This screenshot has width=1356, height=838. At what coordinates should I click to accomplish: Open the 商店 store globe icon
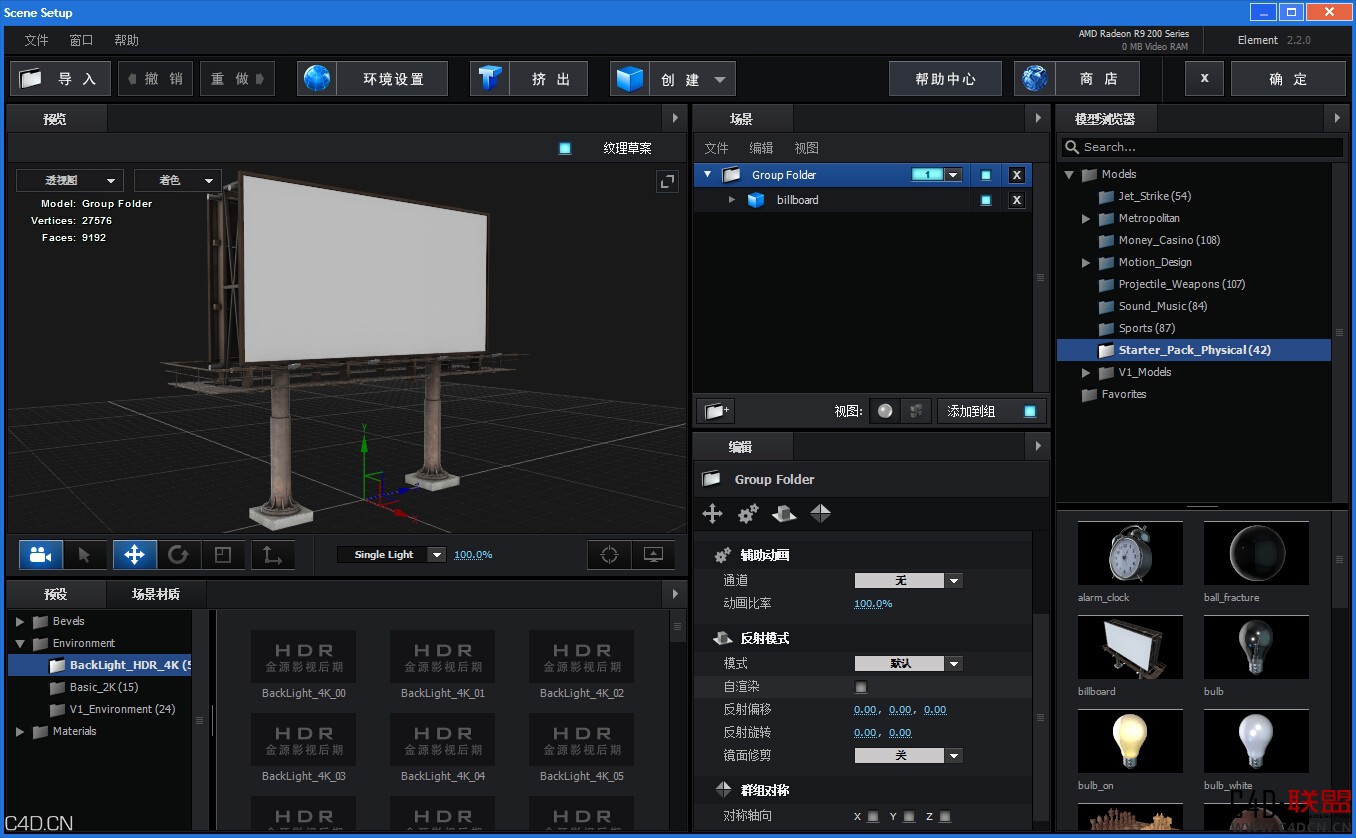pyautogui.click(x=1033, y=78)
